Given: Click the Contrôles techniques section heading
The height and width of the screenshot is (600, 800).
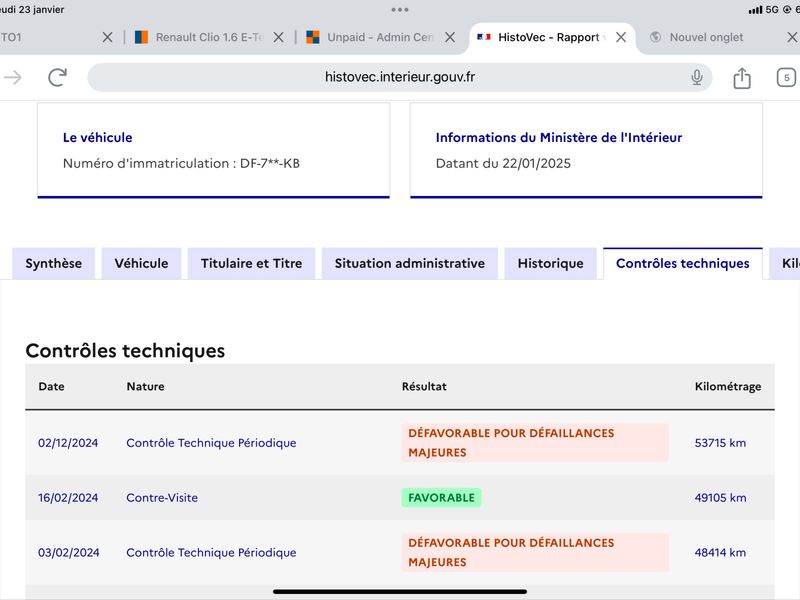Looking at the screenshot, I should [x=125, y=351].
